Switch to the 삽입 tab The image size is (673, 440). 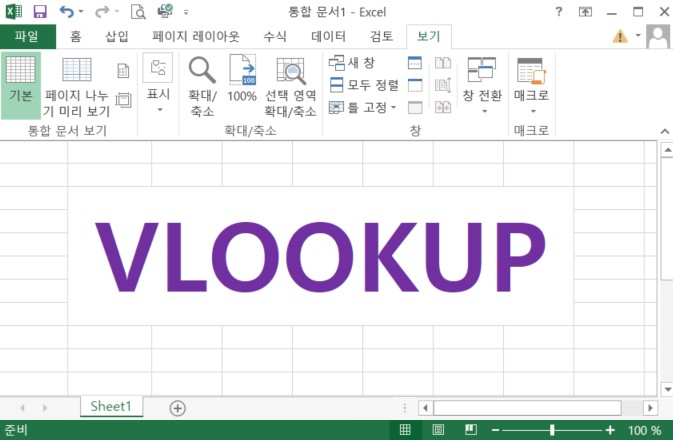117,36
